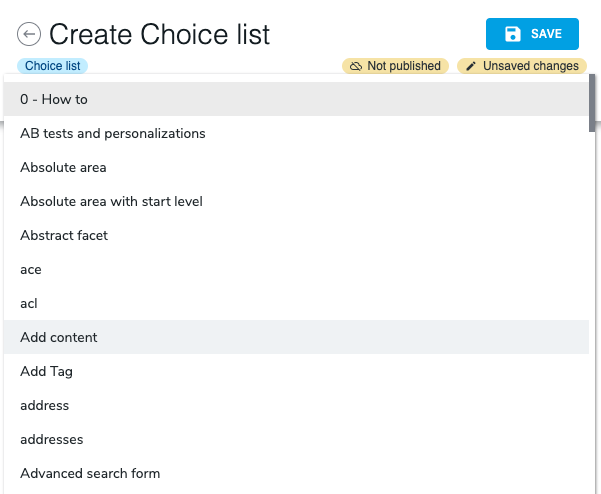Screen dimensions: 601x494
Task: Choose the 'ace' option
Action: click(296, 269)
